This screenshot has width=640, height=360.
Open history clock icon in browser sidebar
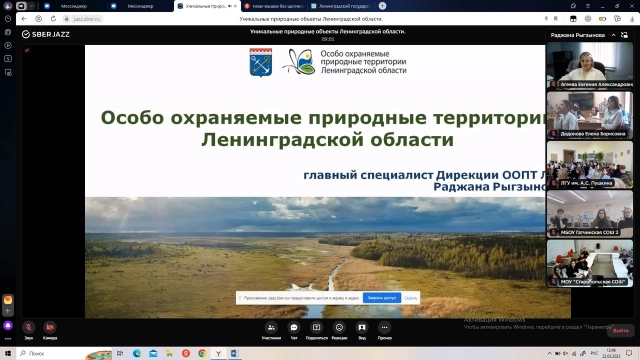click(8, 19)
